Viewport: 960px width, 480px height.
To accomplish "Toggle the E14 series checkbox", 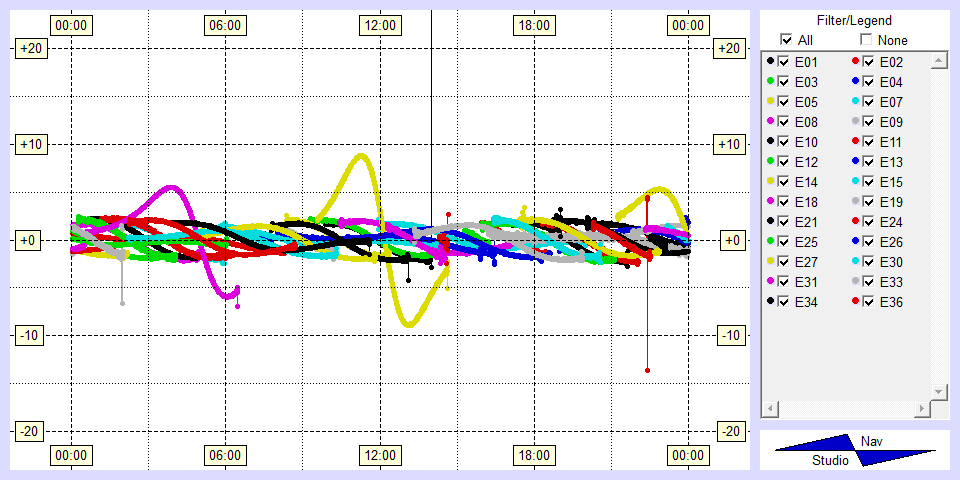I will [x=784, y=182].
